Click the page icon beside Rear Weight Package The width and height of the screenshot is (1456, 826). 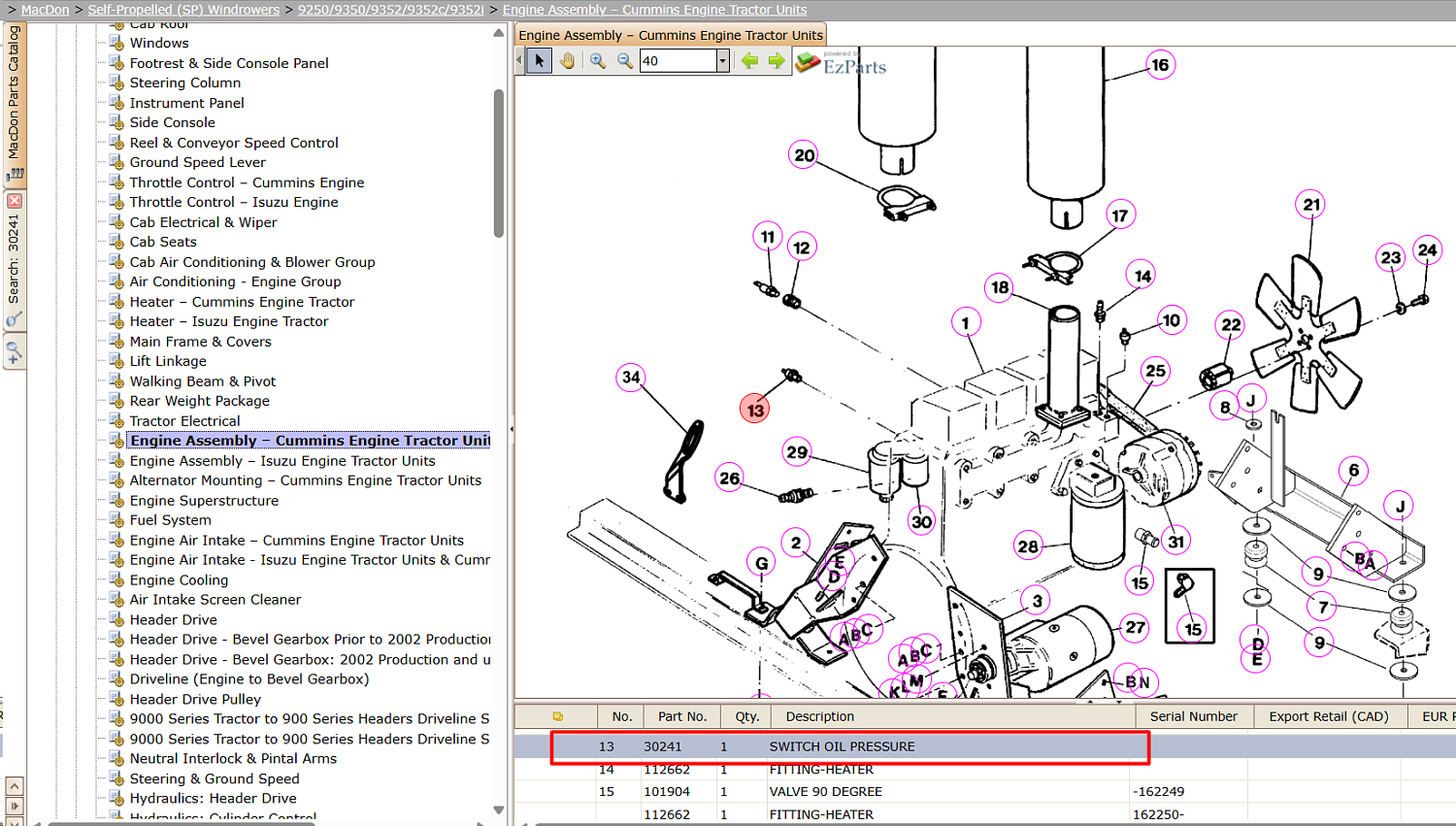[116, 401]
